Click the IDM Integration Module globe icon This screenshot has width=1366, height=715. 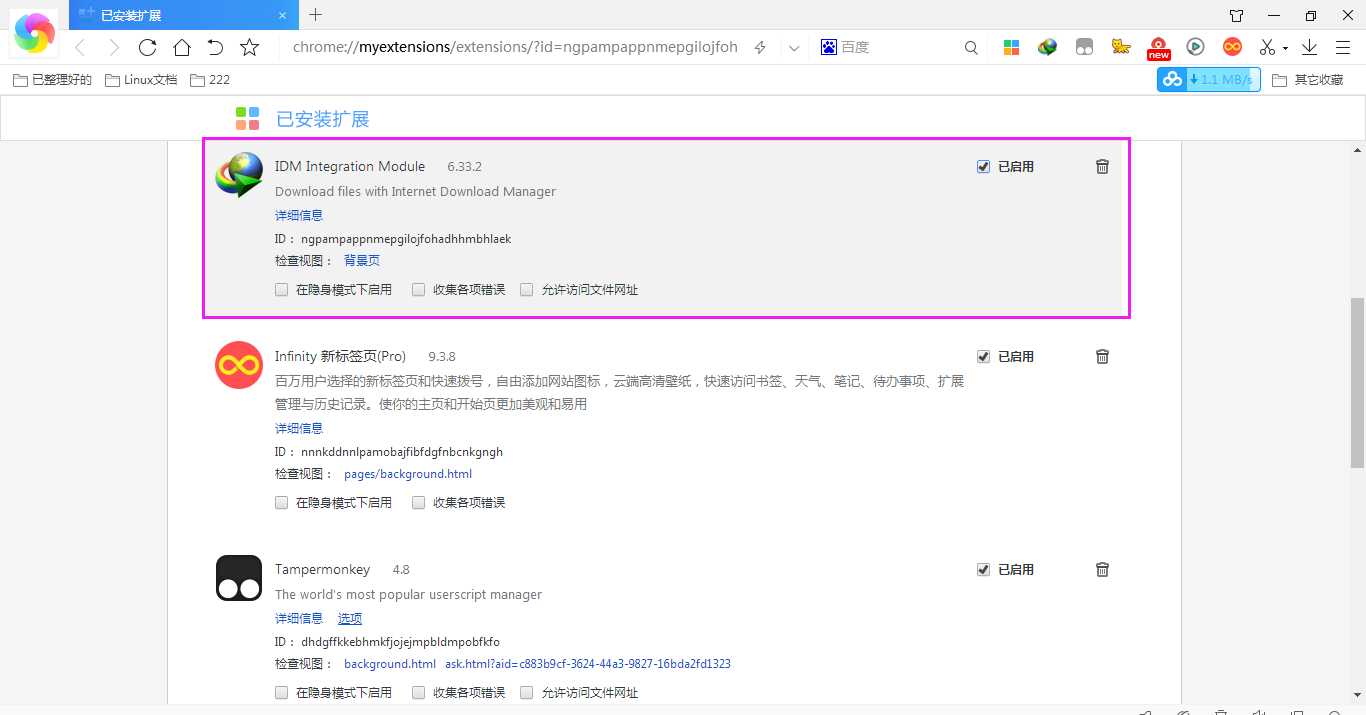(x=239, y=176)
